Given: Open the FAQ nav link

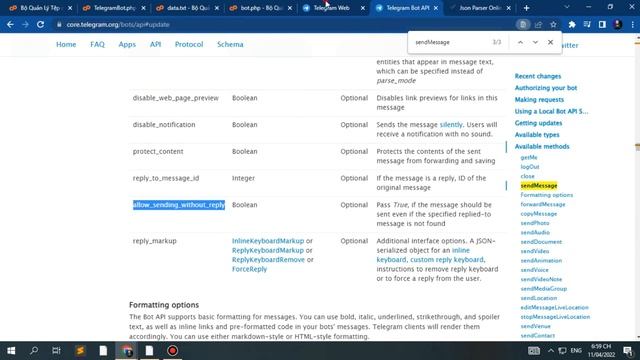Looking at the screenshot, I should click(x=97, y=44).
